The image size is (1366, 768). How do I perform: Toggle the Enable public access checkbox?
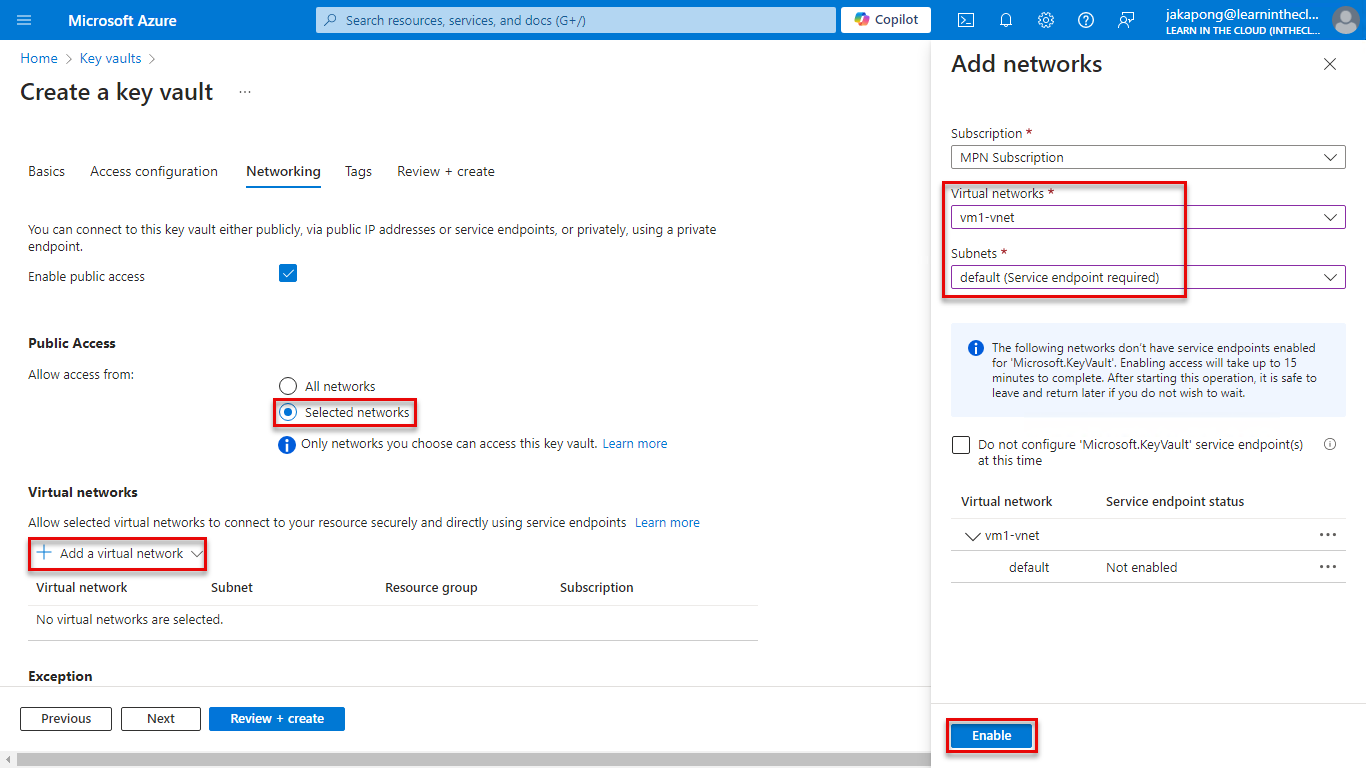pos(288,273)
